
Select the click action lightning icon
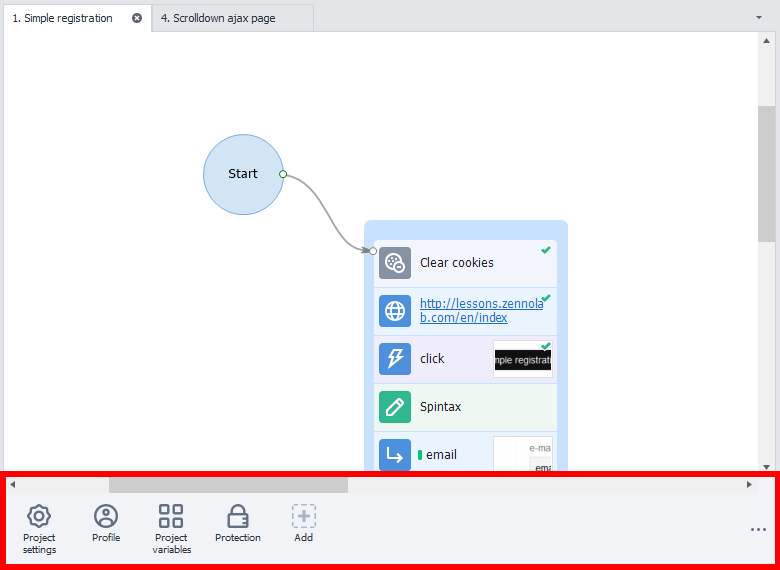coord(395,359)
